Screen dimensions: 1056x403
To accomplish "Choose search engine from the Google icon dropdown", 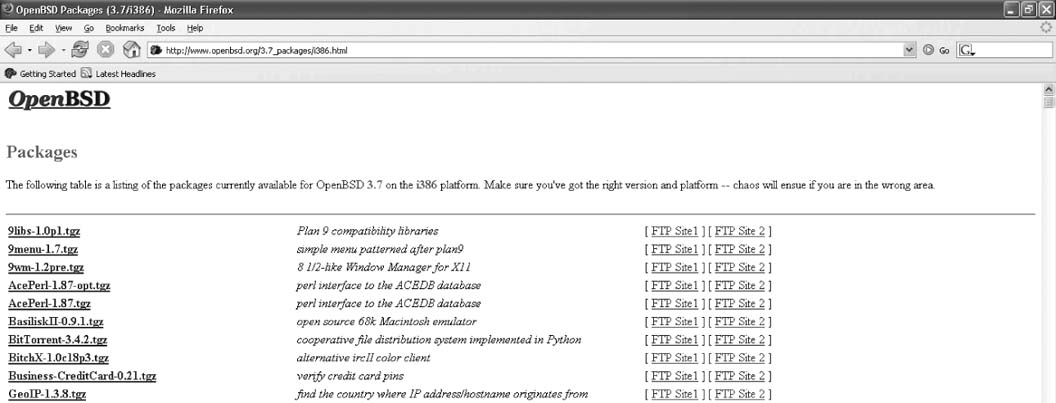I will click(x=968, y=49).
